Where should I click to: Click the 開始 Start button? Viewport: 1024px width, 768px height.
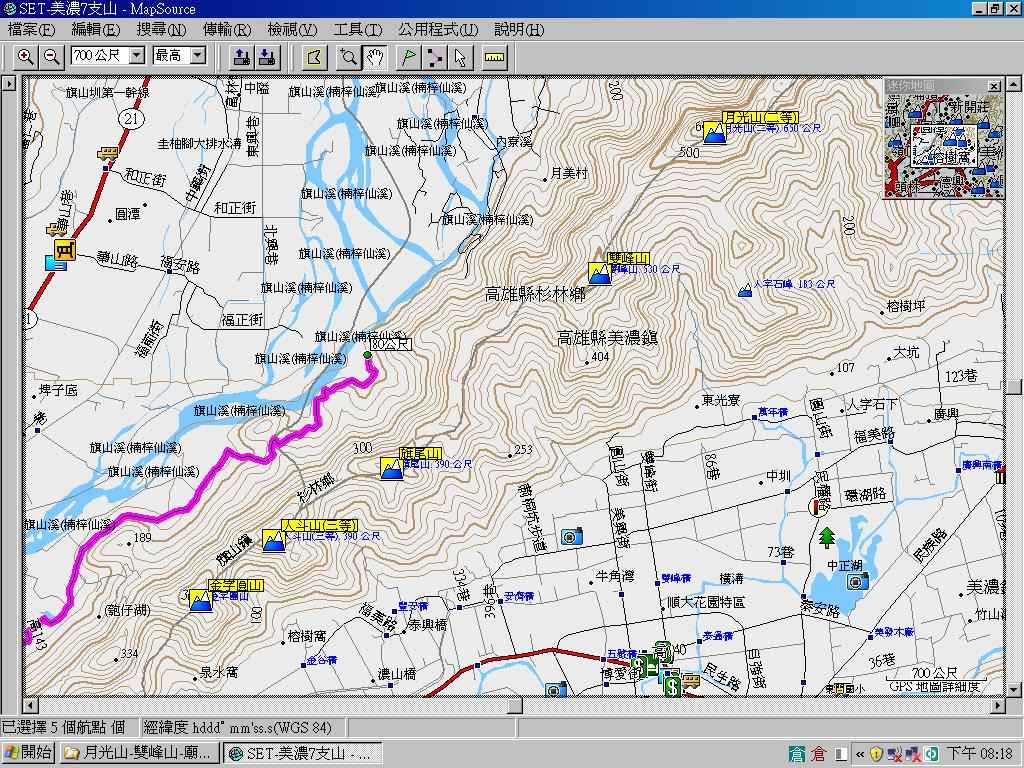pyautogui.click(x=28, y=753)
